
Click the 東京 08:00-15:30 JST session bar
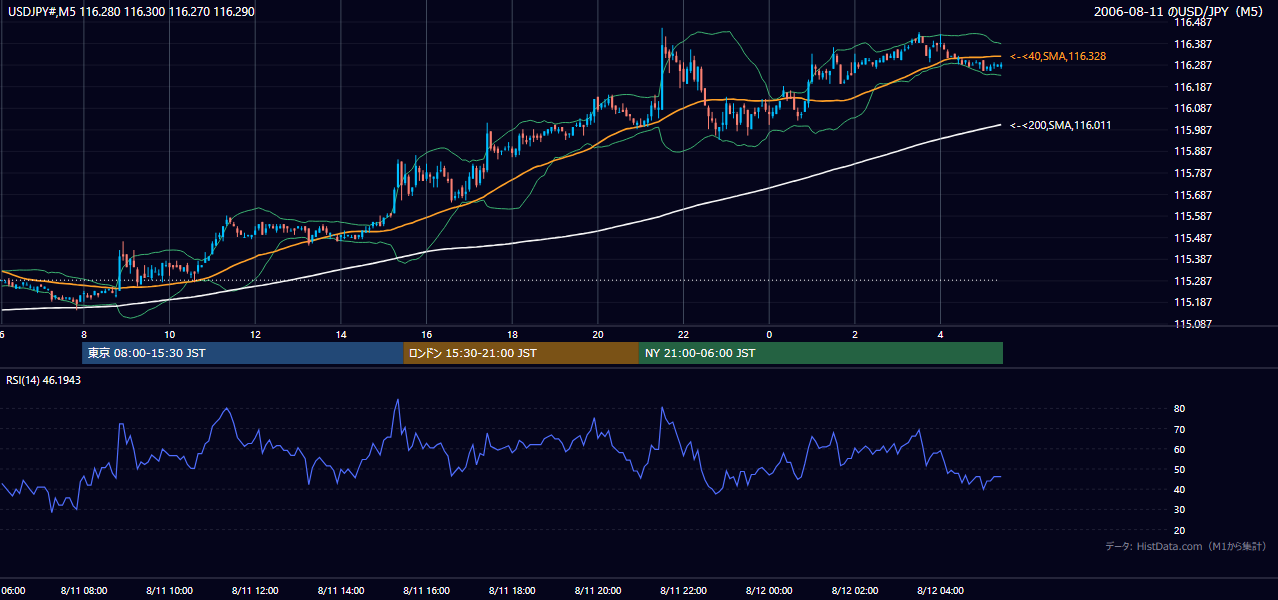pyautogui.click(x=243, y=353)
